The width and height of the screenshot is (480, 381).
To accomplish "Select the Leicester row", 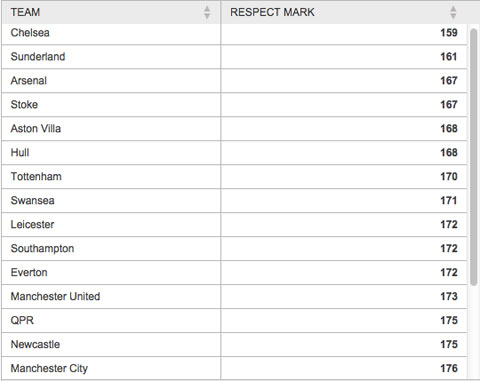I will point(234,225).
